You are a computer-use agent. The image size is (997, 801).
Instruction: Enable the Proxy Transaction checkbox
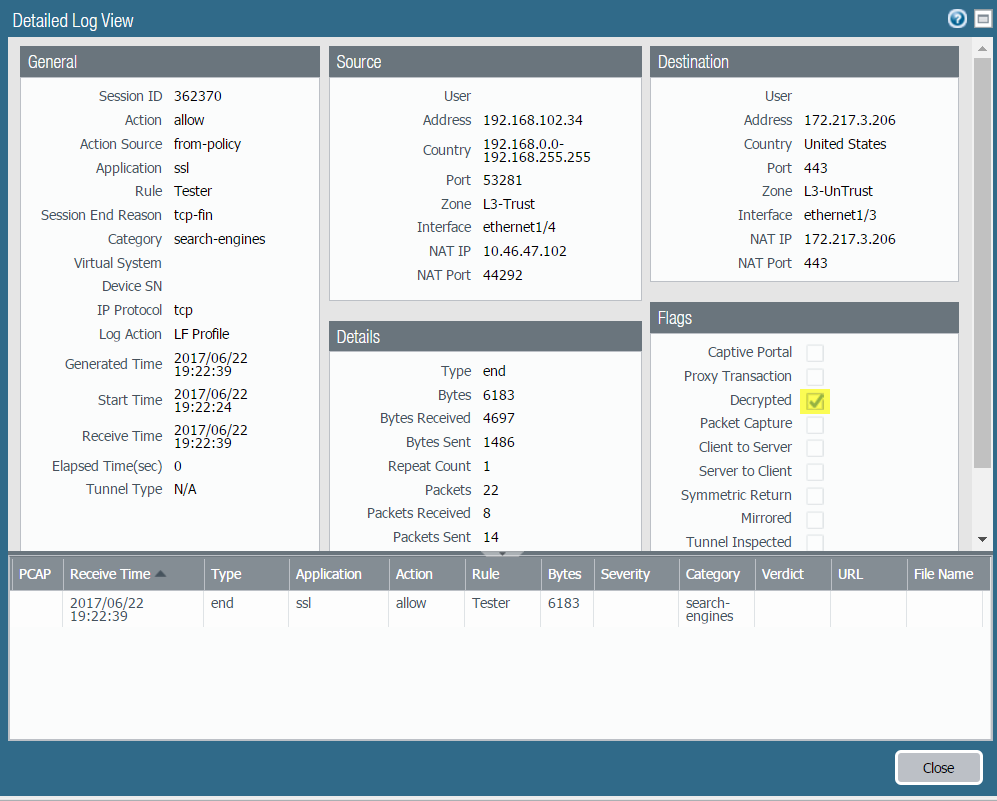coord(815,377)
